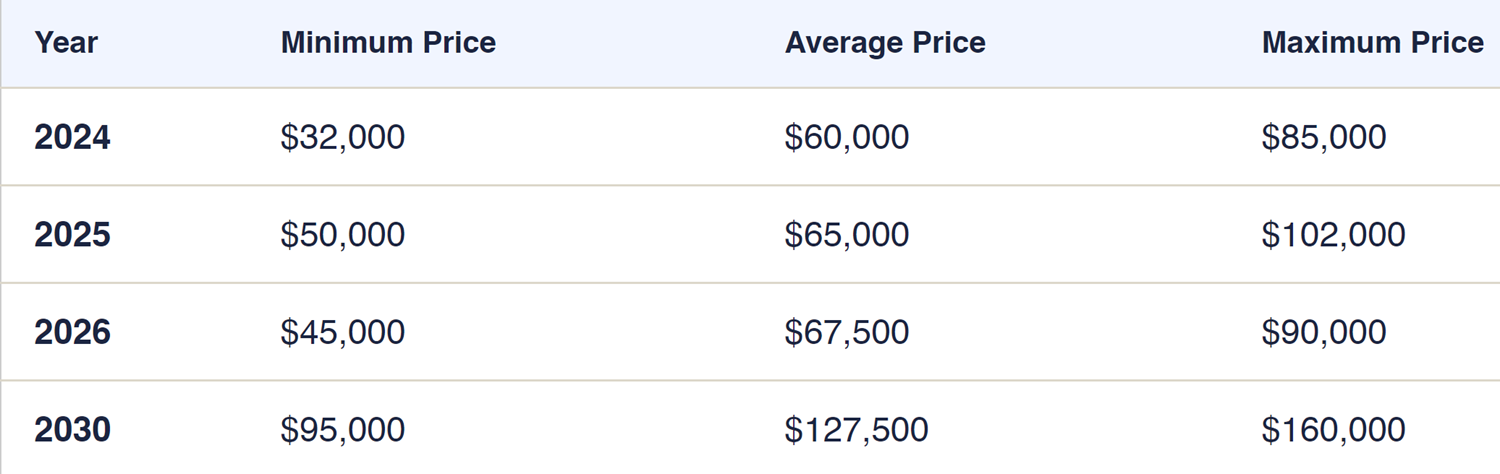Image resolution: width=1500 pixels, height=474 pixels.
Task: Click the Average Price column header
Action: click(885, 43)
